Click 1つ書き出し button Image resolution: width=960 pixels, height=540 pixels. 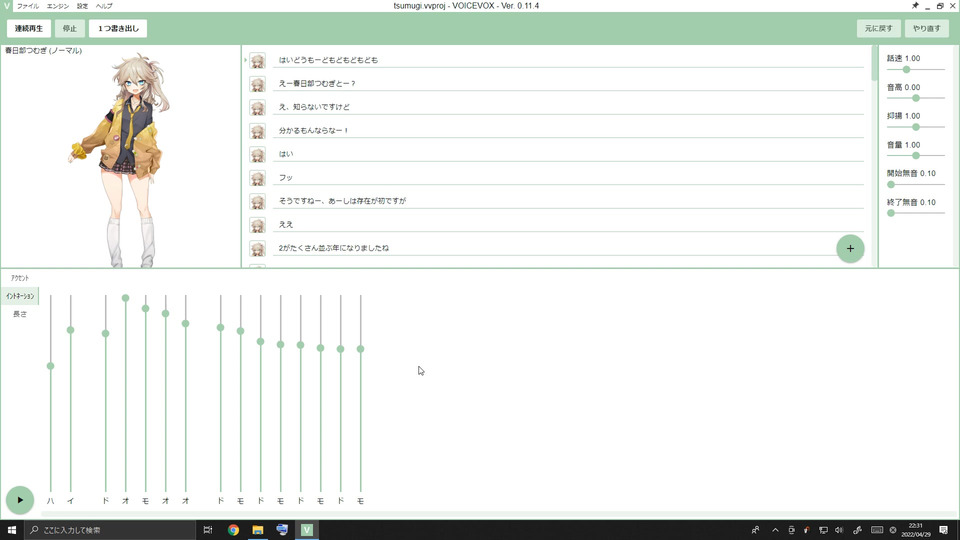(x=118, y=28)
